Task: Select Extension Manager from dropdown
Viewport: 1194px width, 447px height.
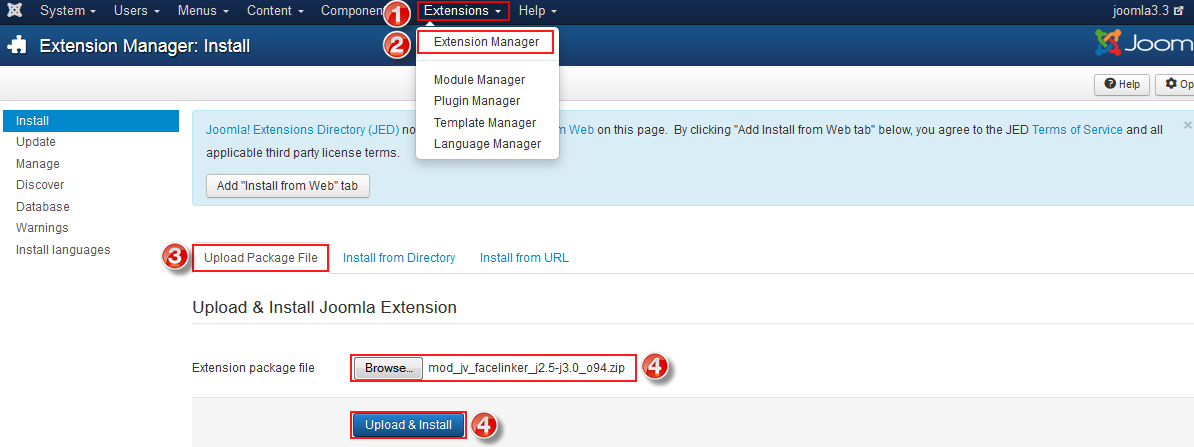Action: click(486, 42)
